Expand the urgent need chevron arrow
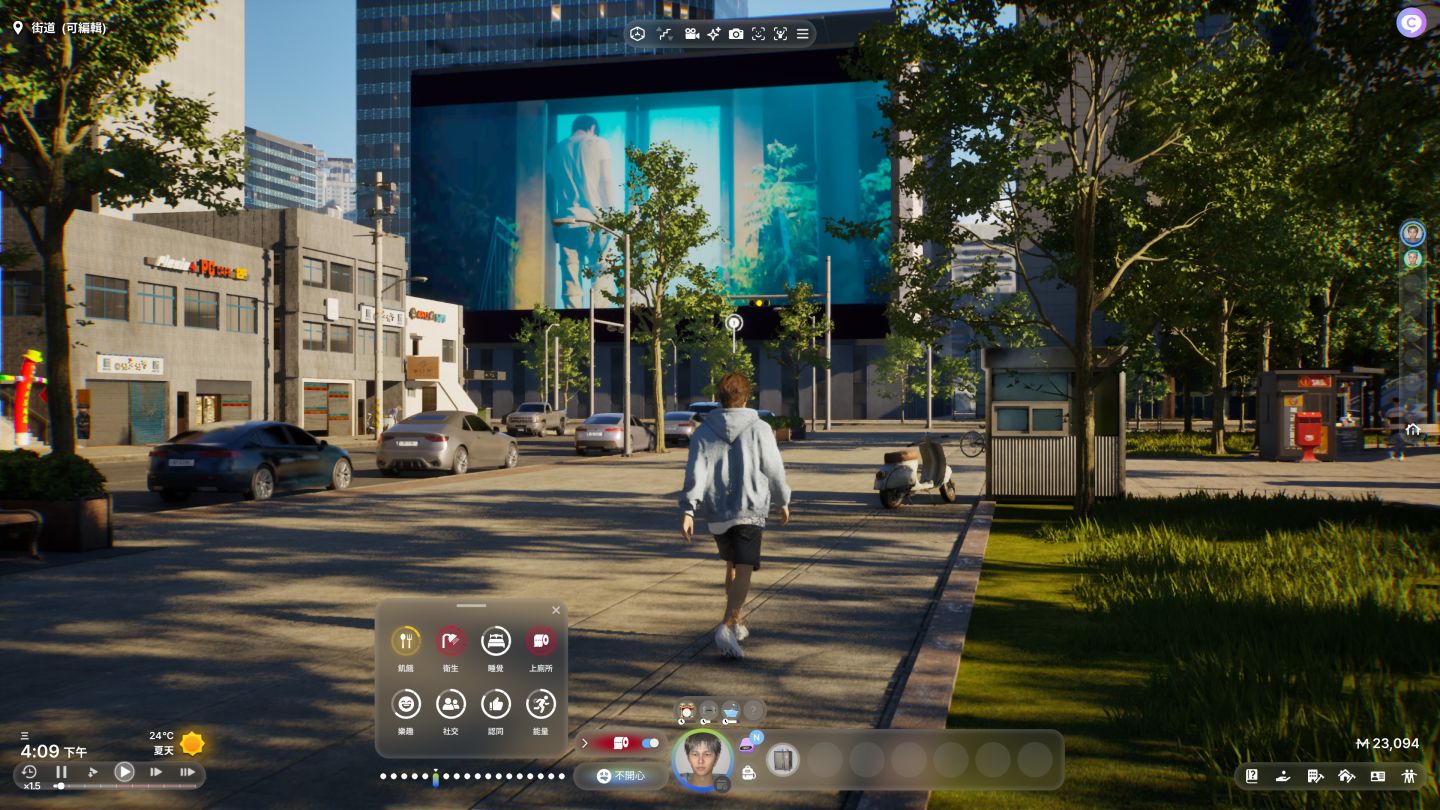This screenshot has height=810, width=1440. [585, 743]
